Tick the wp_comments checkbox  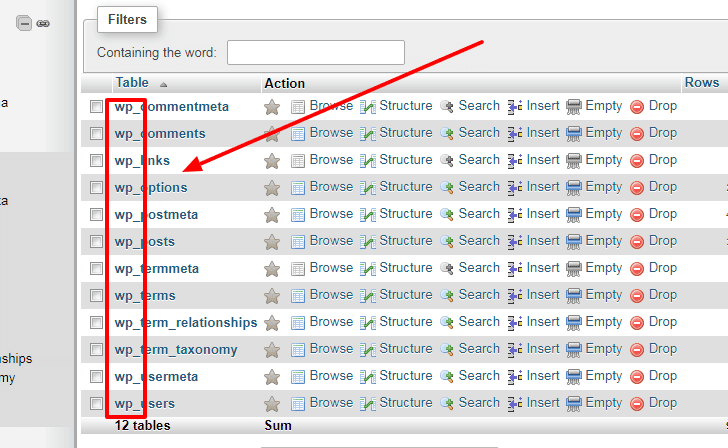tap(96, 134)
